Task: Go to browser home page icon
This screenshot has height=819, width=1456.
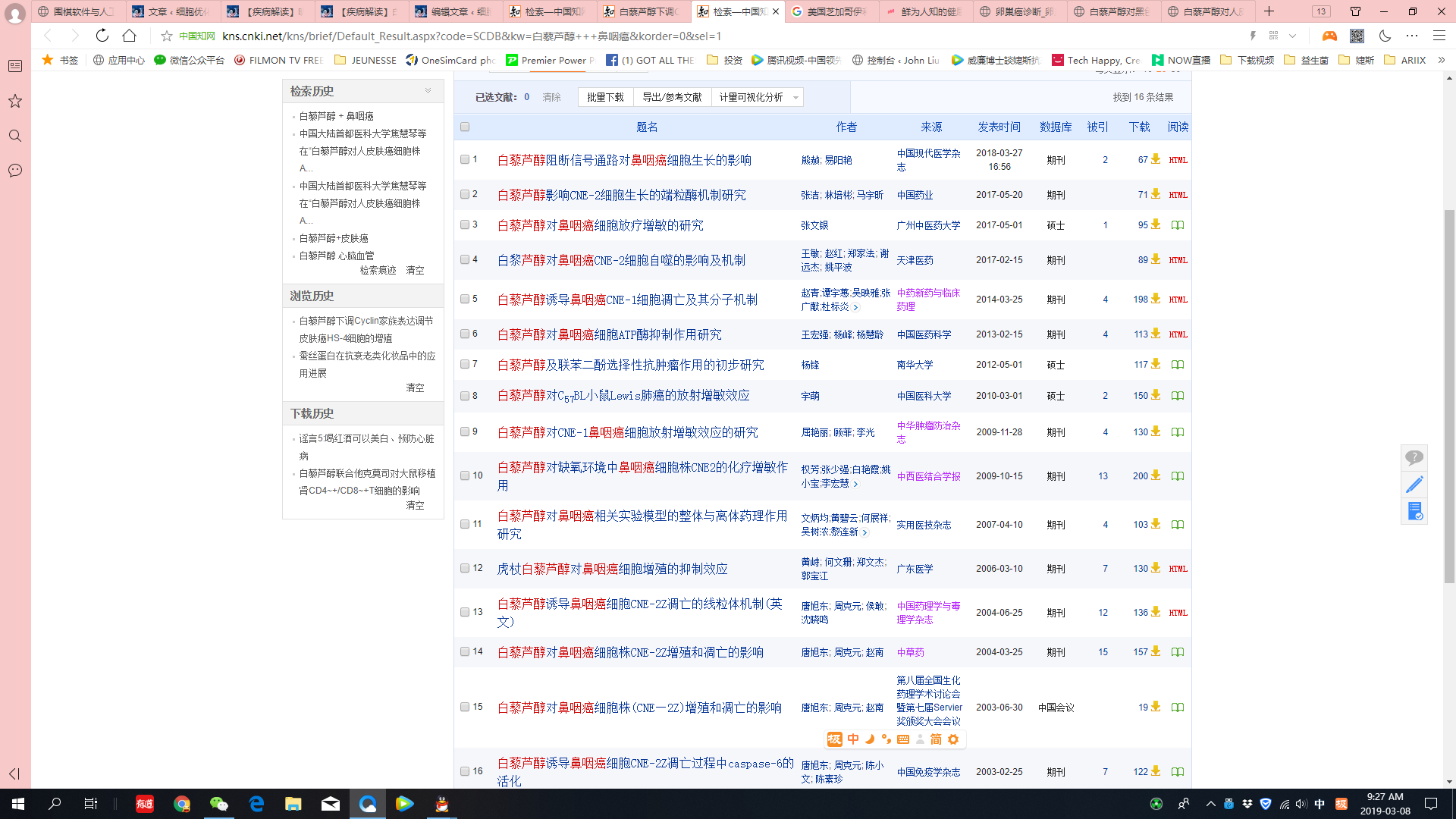Action: [x=130, y=36]
